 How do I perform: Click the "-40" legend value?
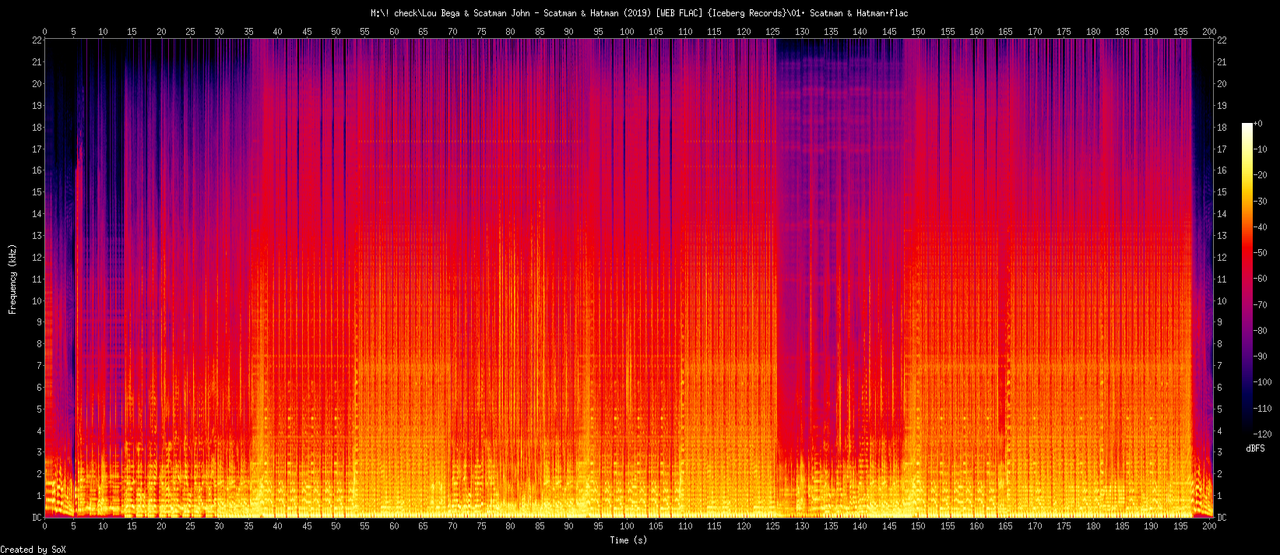click(1262, 227)
